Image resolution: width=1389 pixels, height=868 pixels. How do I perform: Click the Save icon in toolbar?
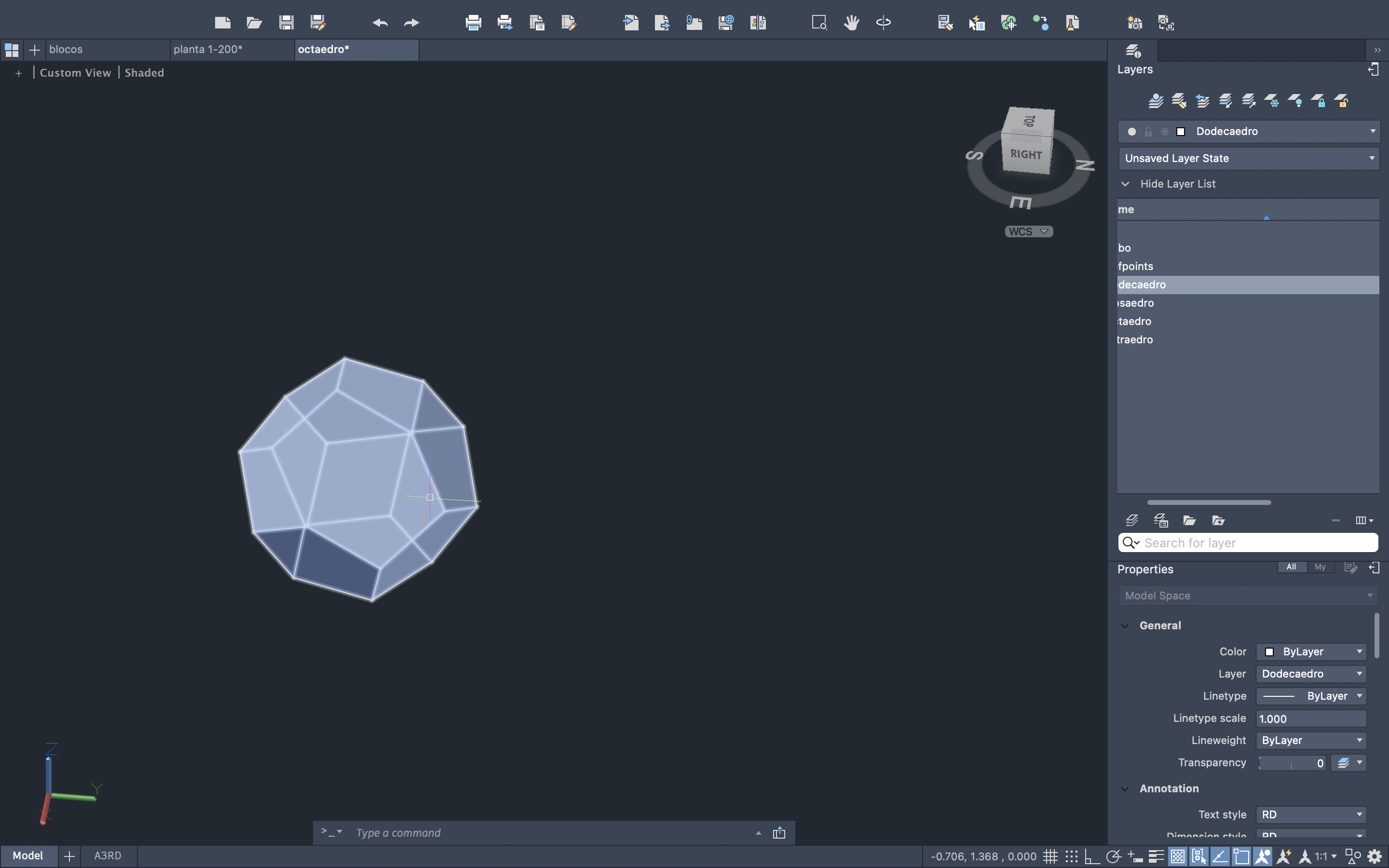tap(286, 23)
